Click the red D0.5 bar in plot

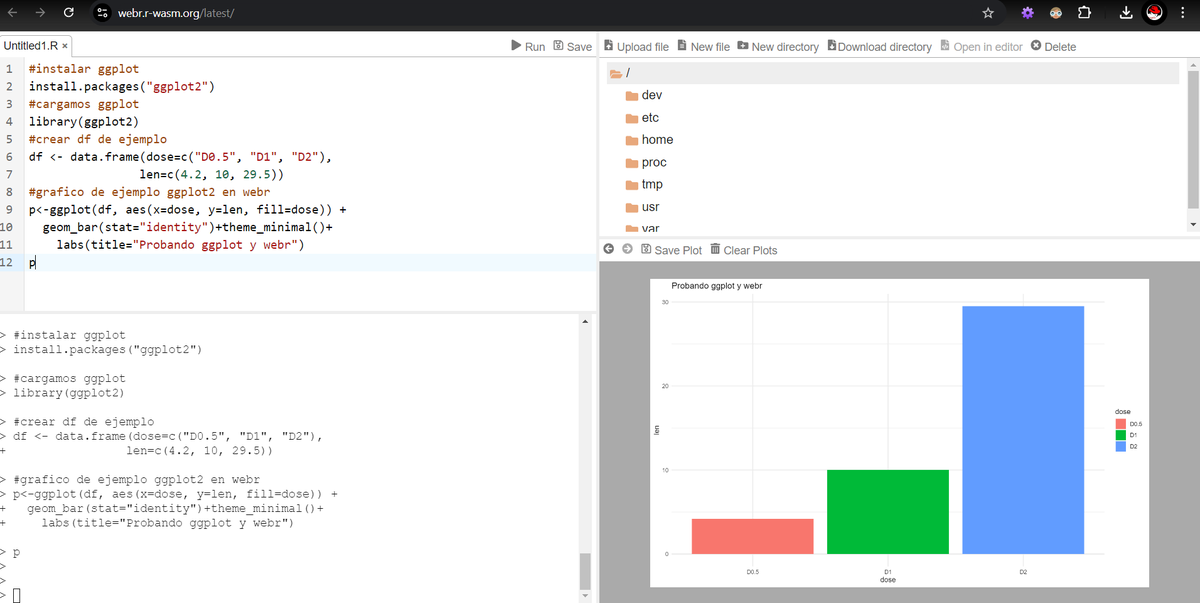(752, 536)
